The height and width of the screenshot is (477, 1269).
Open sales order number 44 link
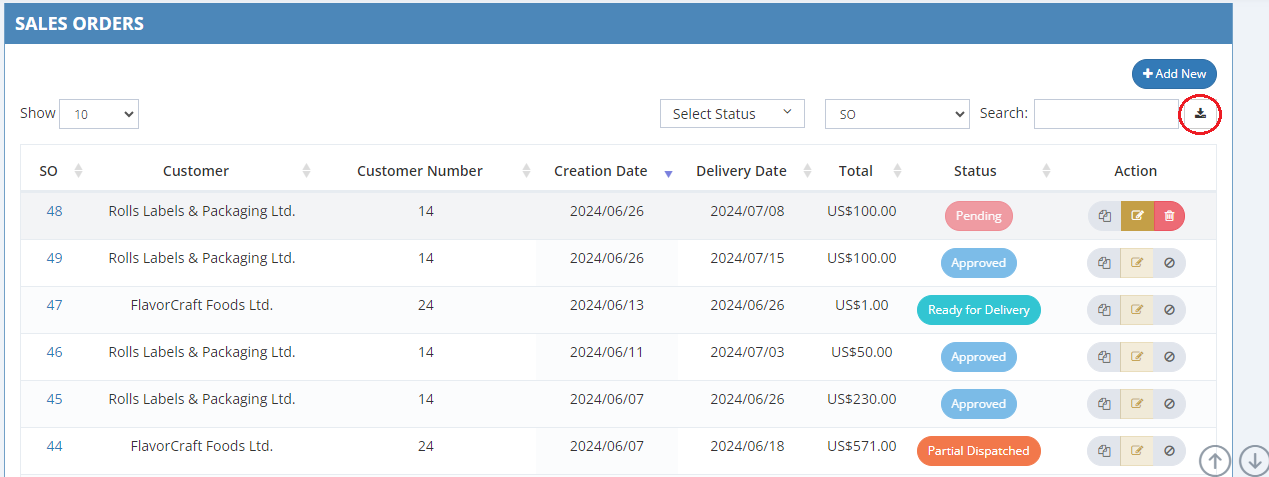click(54, 446)
